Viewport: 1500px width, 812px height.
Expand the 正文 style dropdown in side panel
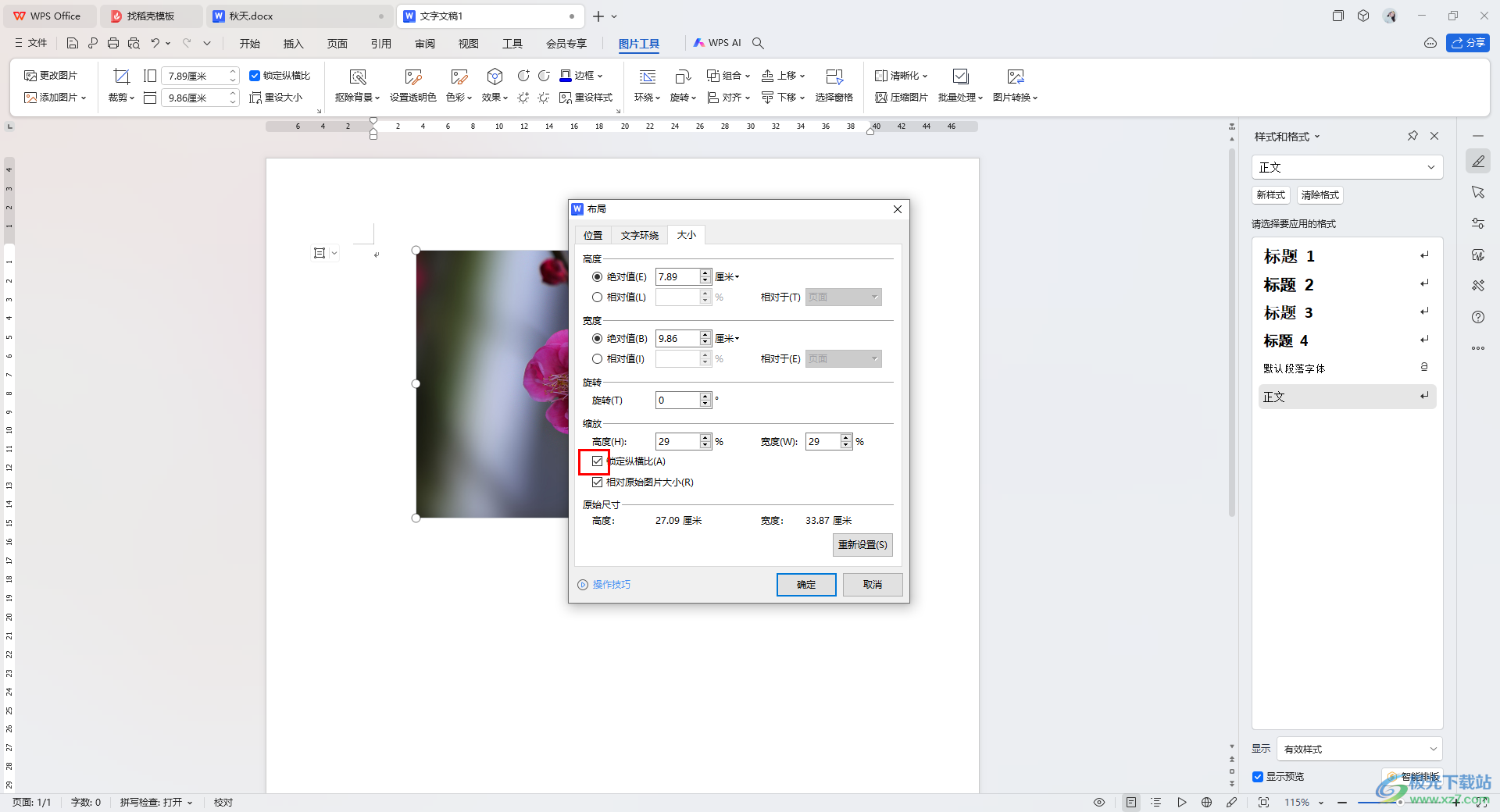[1430, 167]
